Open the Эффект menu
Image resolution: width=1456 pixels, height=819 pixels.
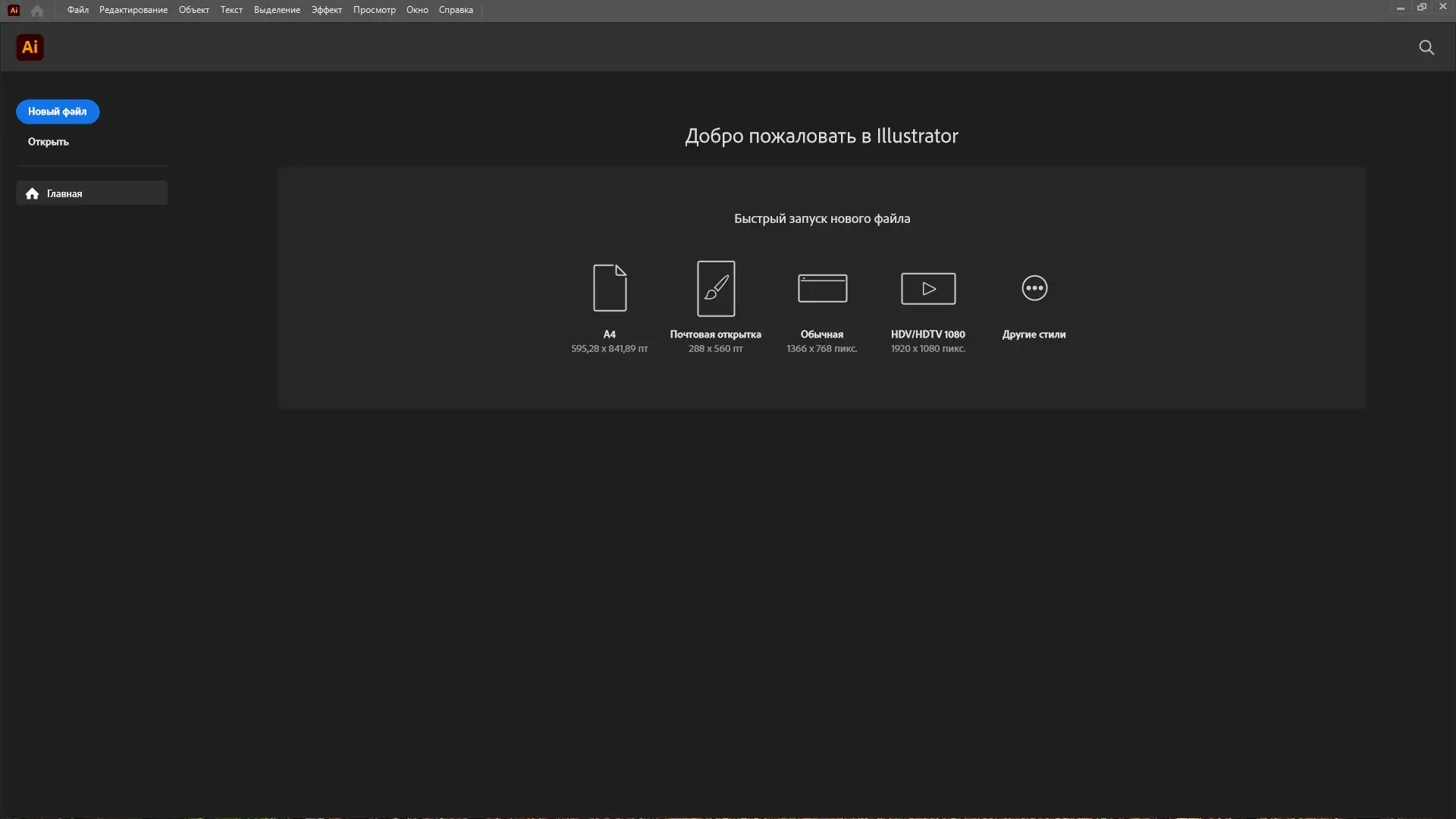(326, 10)
